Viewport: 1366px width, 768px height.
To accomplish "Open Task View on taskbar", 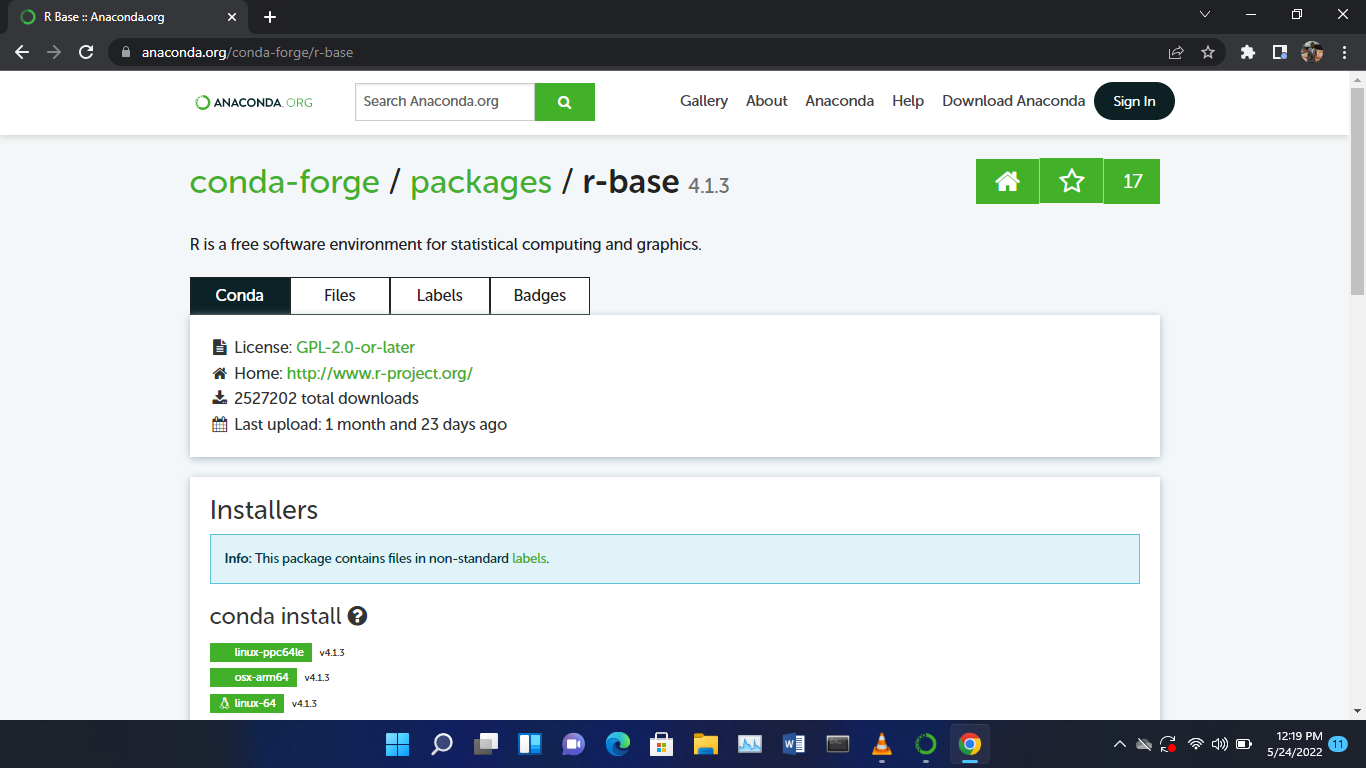I will coord(486,744).
